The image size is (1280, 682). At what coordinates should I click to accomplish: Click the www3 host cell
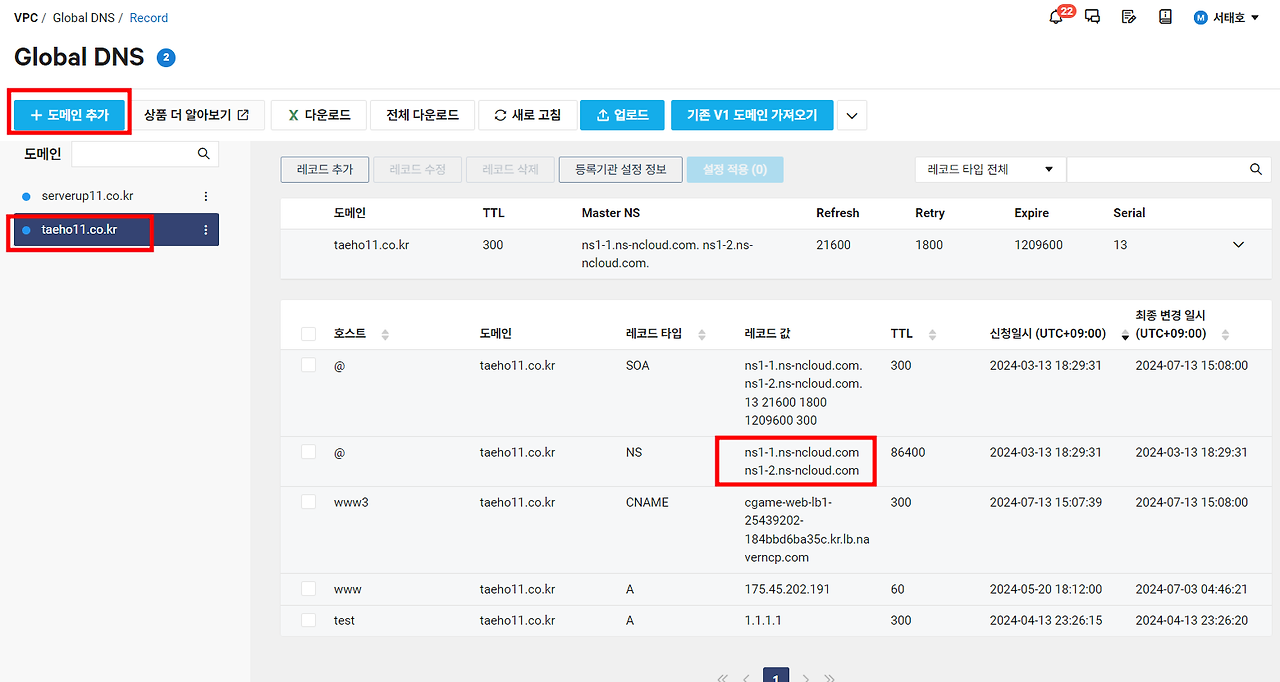click(x=351, y=502)
